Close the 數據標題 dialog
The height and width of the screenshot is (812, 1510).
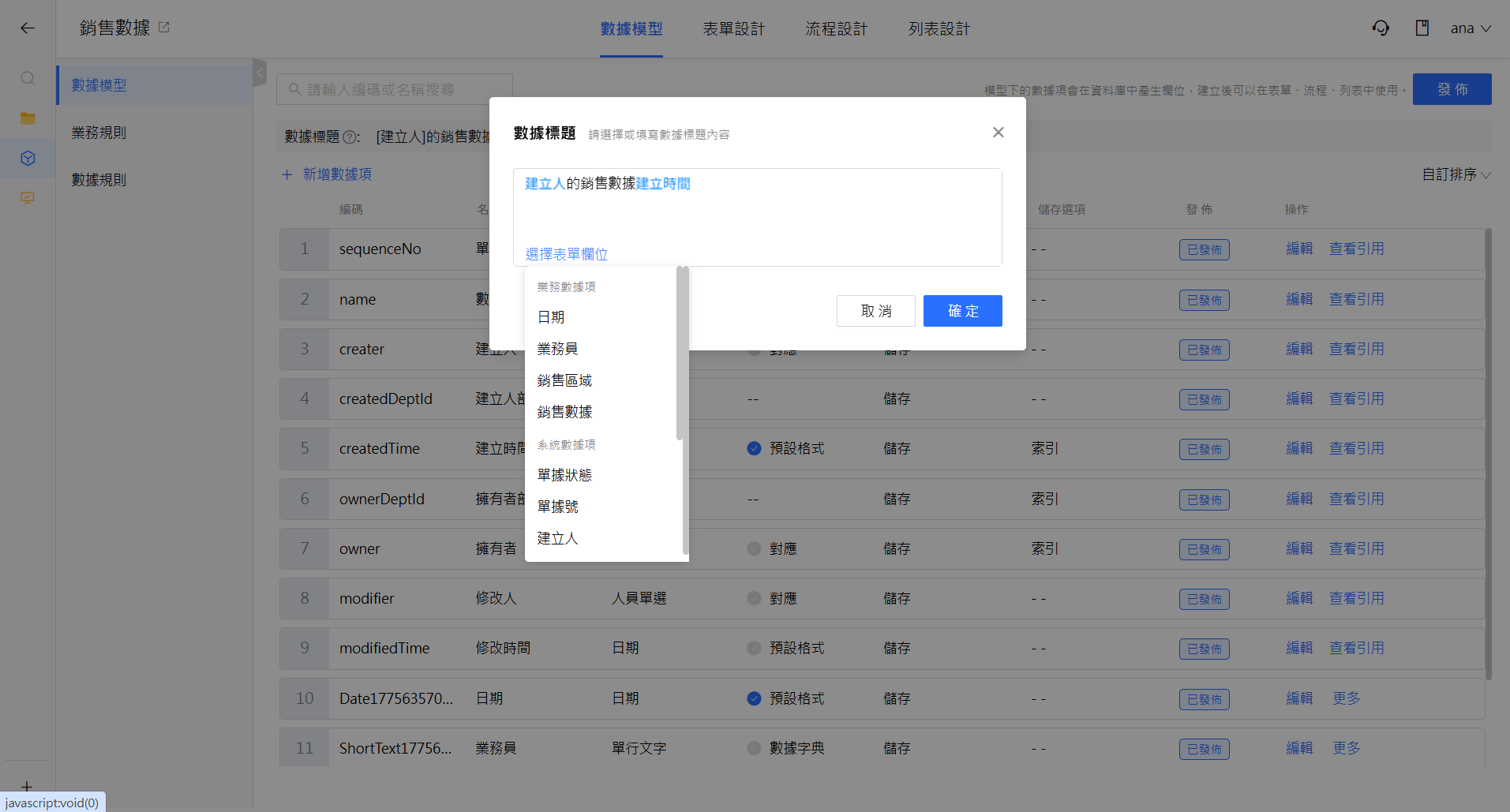point(999,133)
